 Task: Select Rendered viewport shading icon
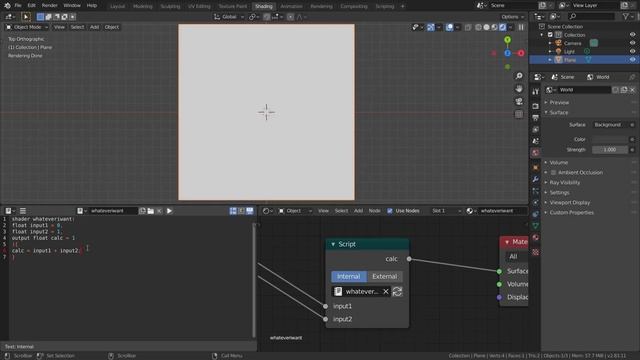[502, 27]
